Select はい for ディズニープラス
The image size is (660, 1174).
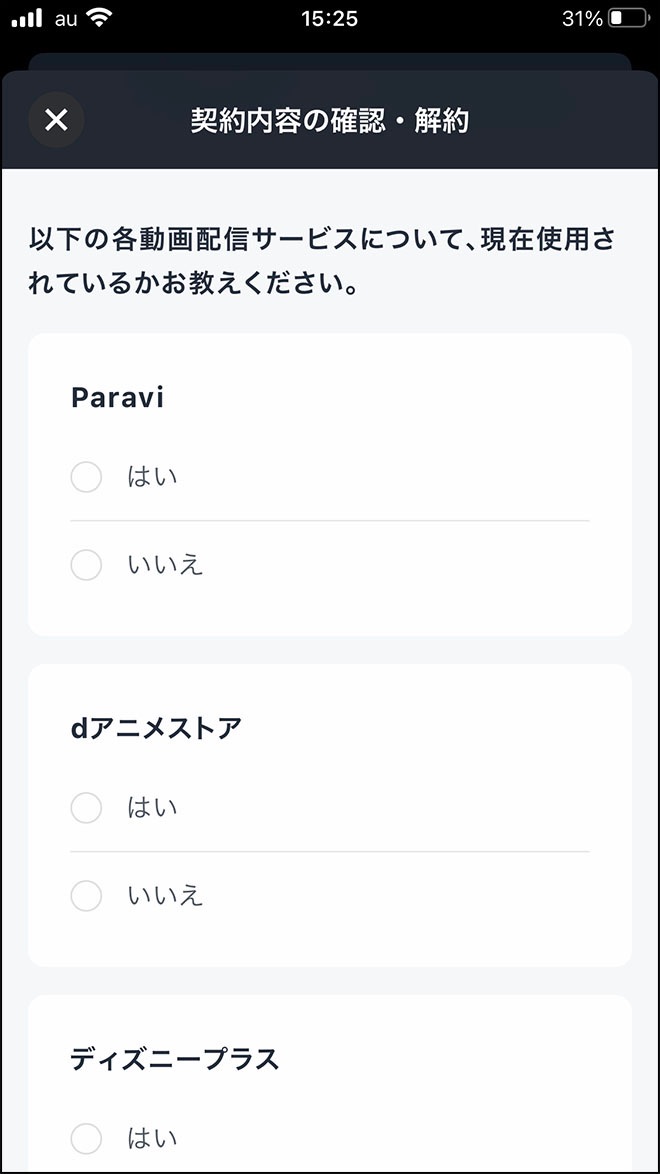[x=86, y=1138]
